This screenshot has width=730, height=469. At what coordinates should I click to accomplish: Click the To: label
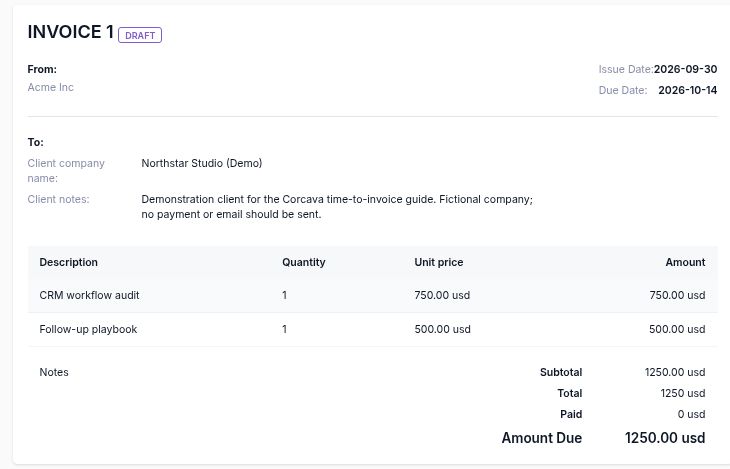35,143
